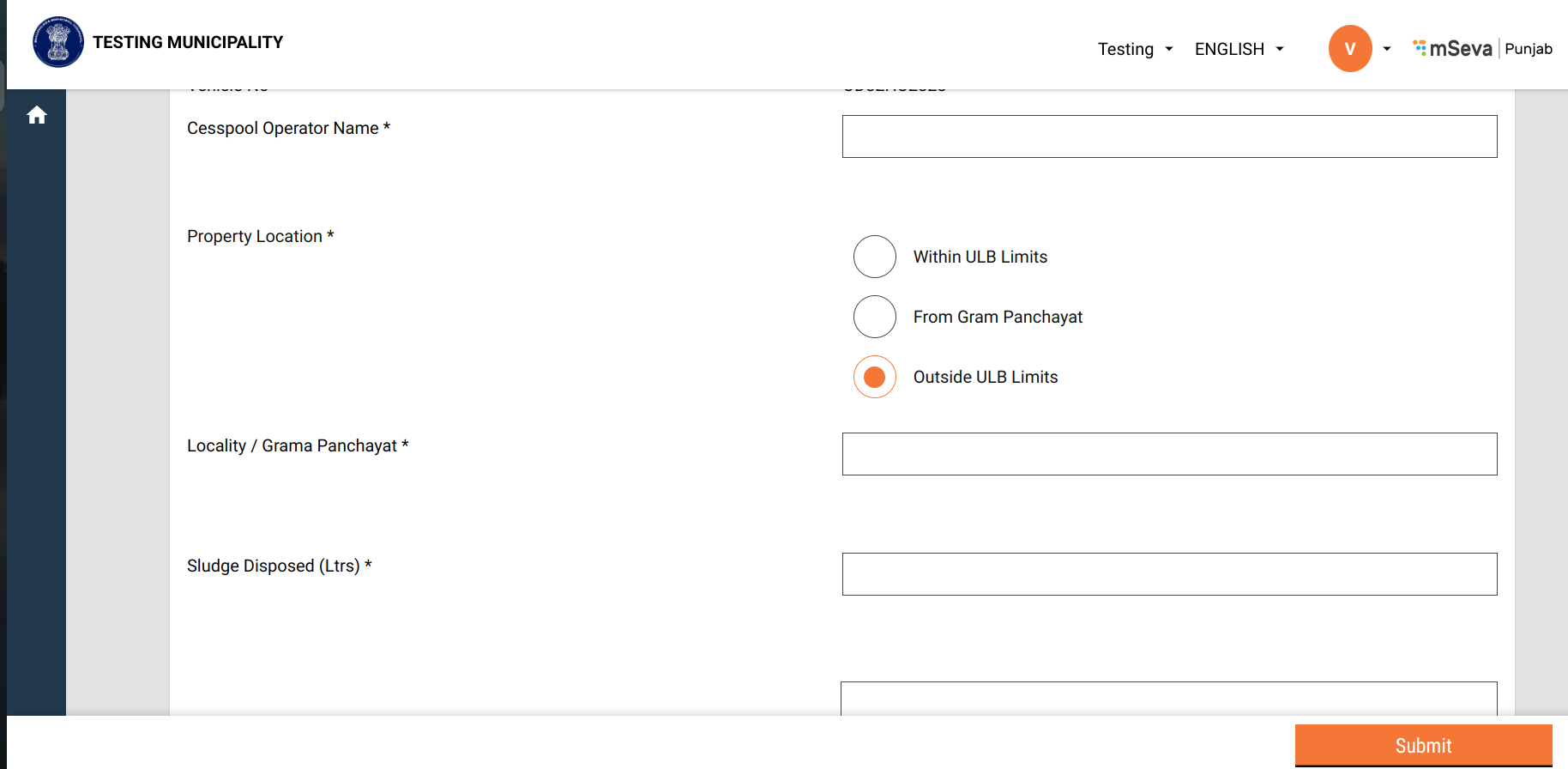The image size is (1568, 769).
Task: Click the Sludge Disposed (Ltrs) input
Action: point(1169,574)
